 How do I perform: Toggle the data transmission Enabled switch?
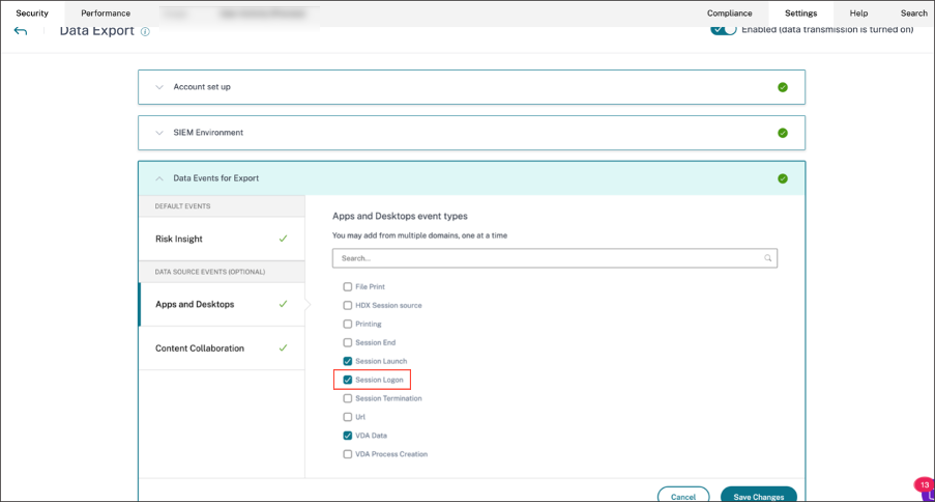(723, 29)
